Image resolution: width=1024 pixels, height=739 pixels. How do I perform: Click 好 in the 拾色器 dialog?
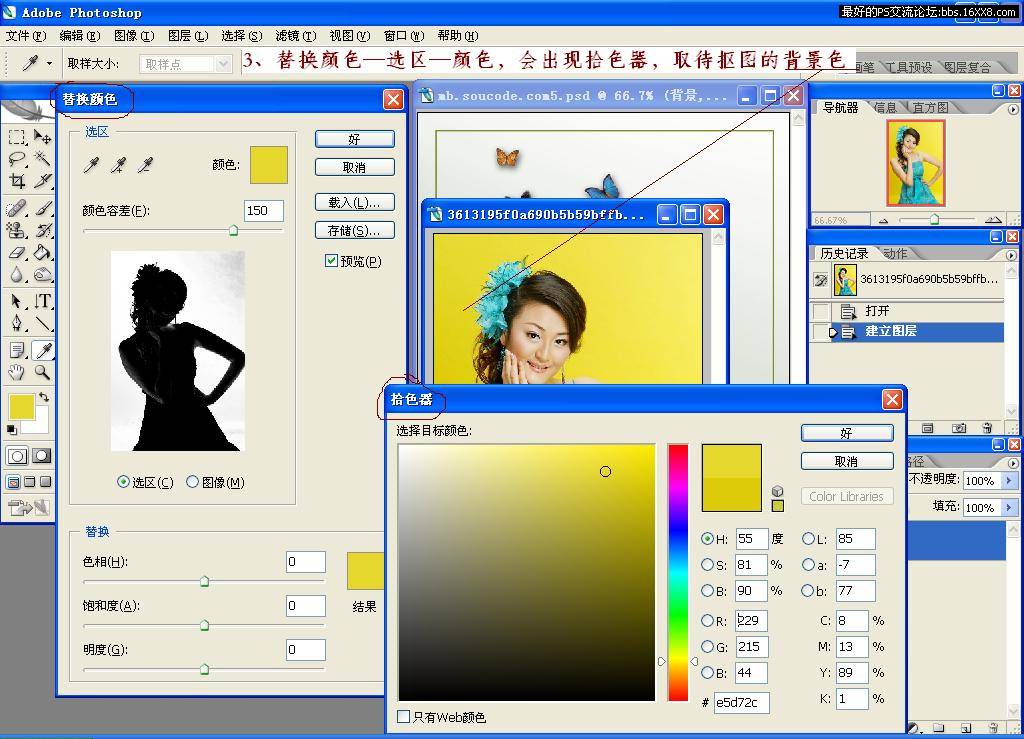[847, 433]
